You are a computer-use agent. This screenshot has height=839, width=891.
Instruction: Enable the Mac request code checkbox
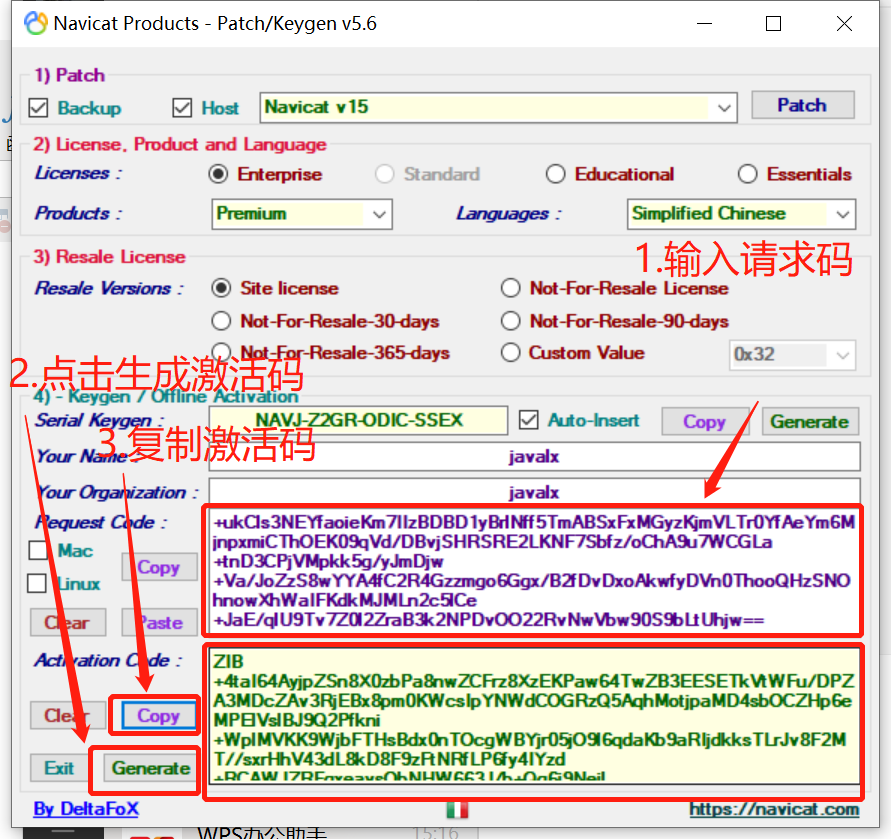click(38, 550)
